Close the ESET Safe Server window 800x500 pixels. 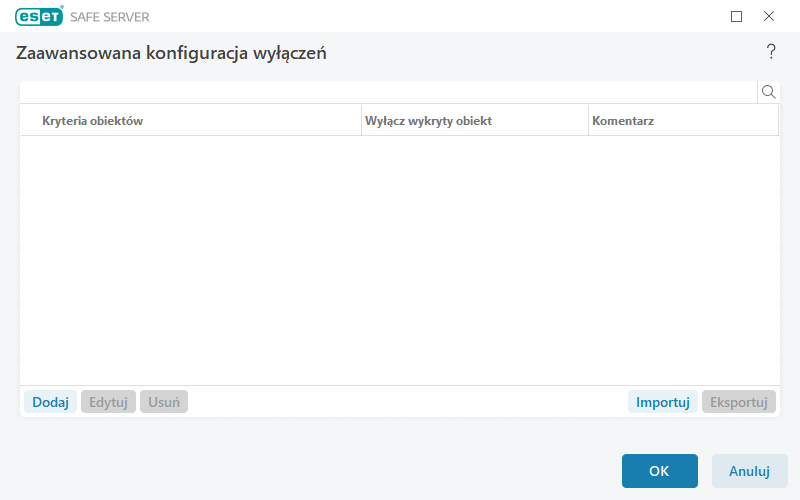pyautogui.click(x=769, y=16)
